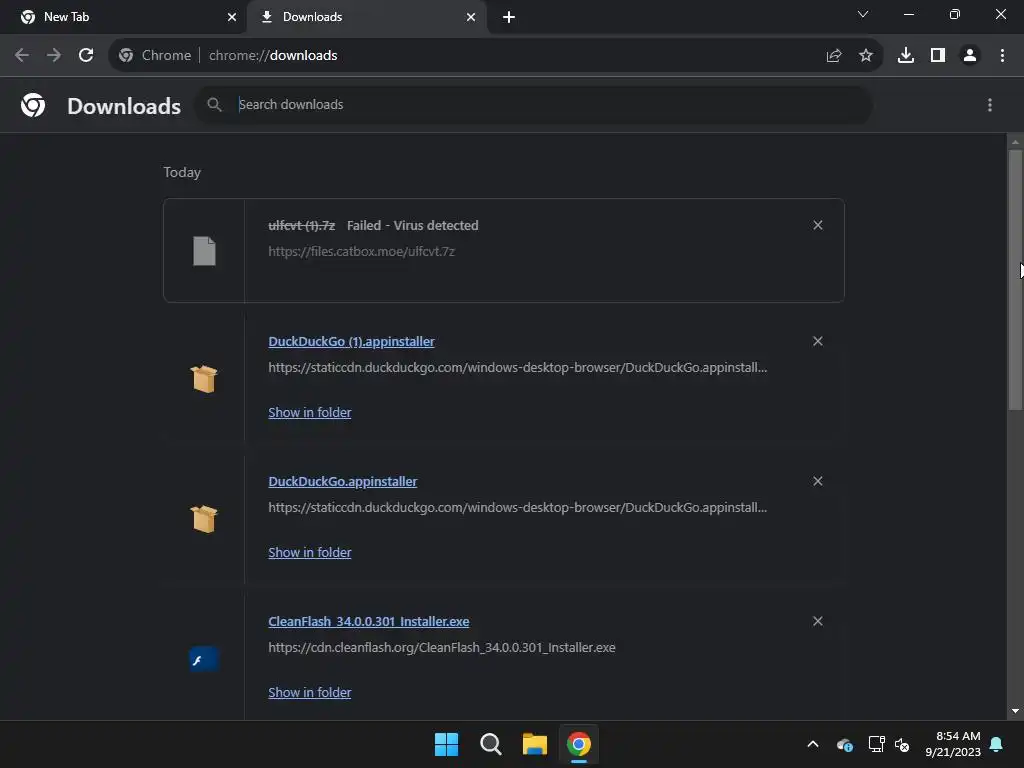Open Windows taskbar search
The width and height of the screenshot is (1024, 768).
[x=490, y=744]
